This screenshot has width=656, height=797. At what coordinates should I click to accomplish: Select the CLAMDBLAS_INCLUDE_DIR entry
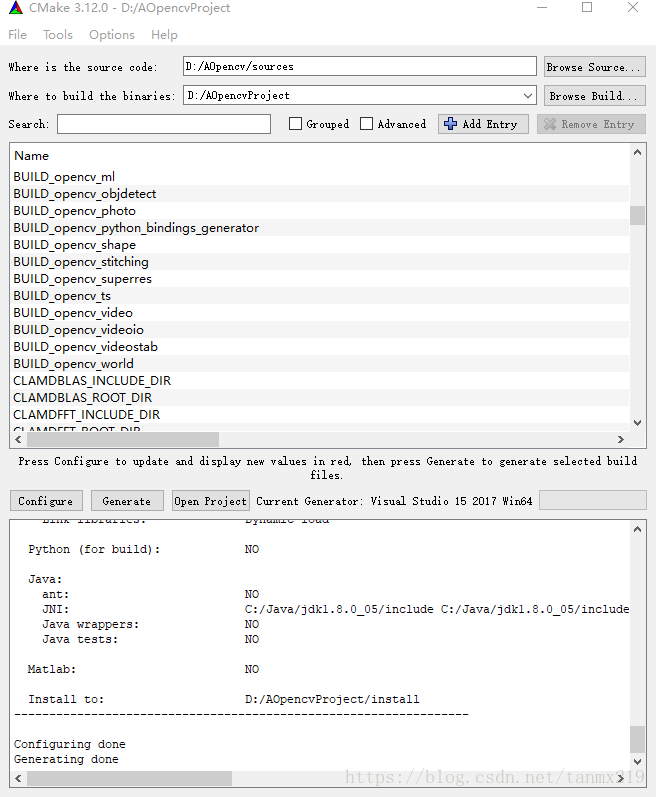click(320, 381)
